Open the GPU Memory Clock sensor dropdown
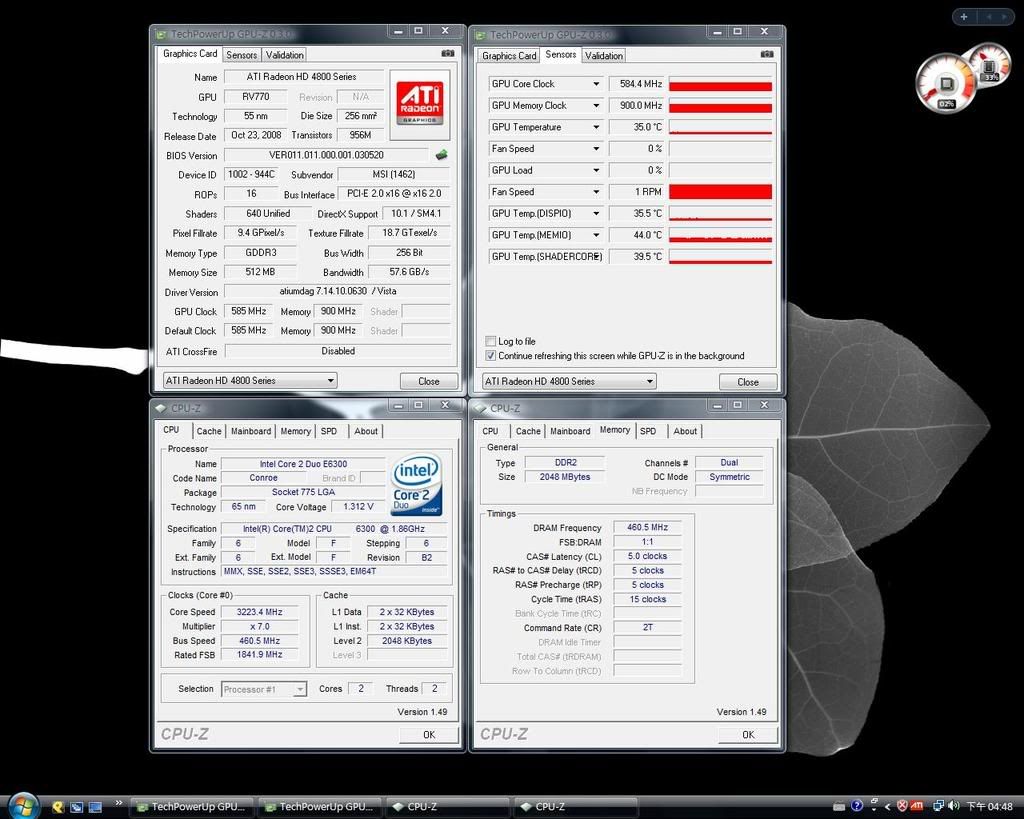This screenshot has width=1024, height=819. click(x=596, y=105)
